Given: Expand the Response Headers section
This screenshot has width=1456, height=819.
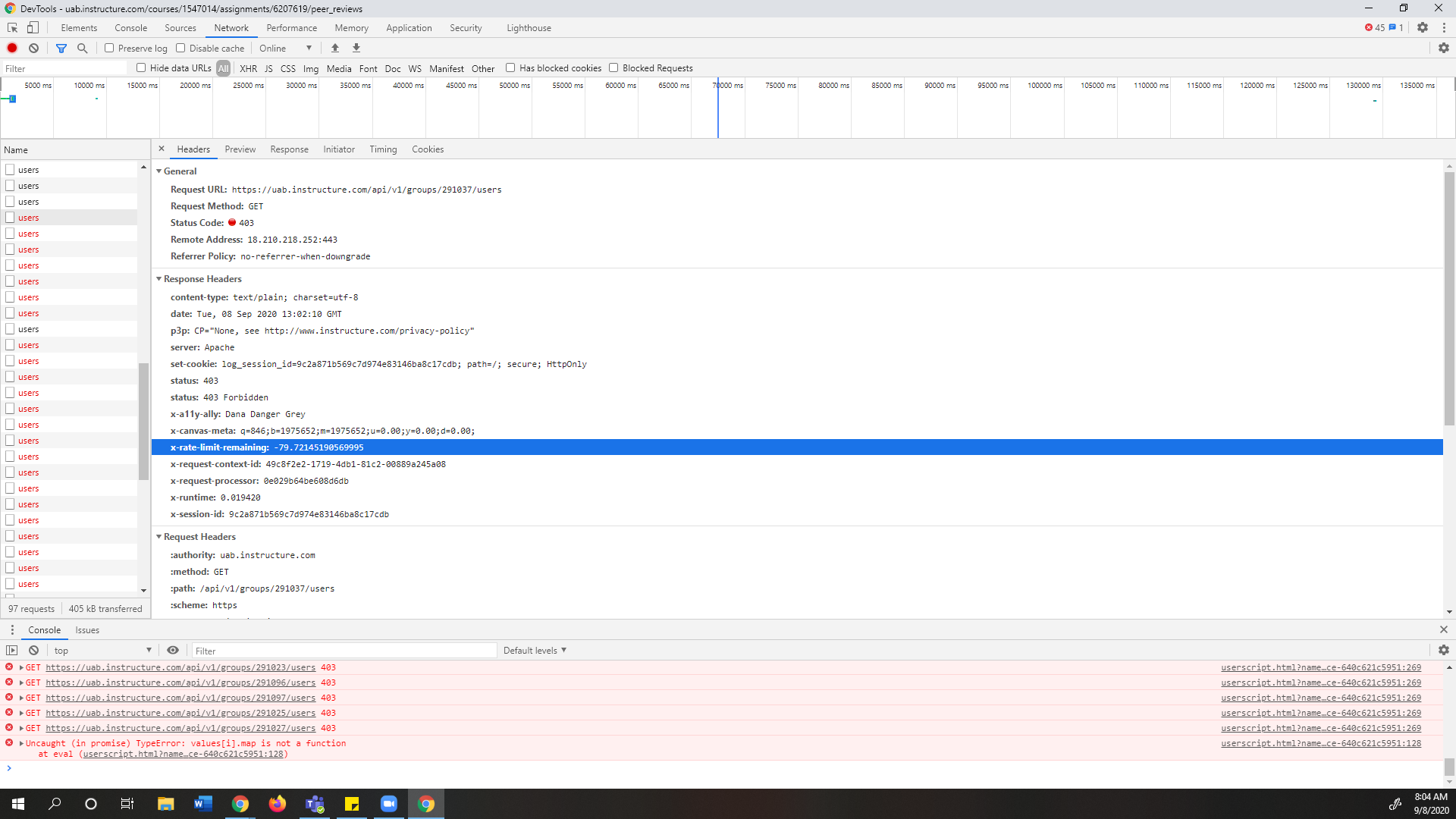Looking at the screenshot, I should [x=159, y=279].
